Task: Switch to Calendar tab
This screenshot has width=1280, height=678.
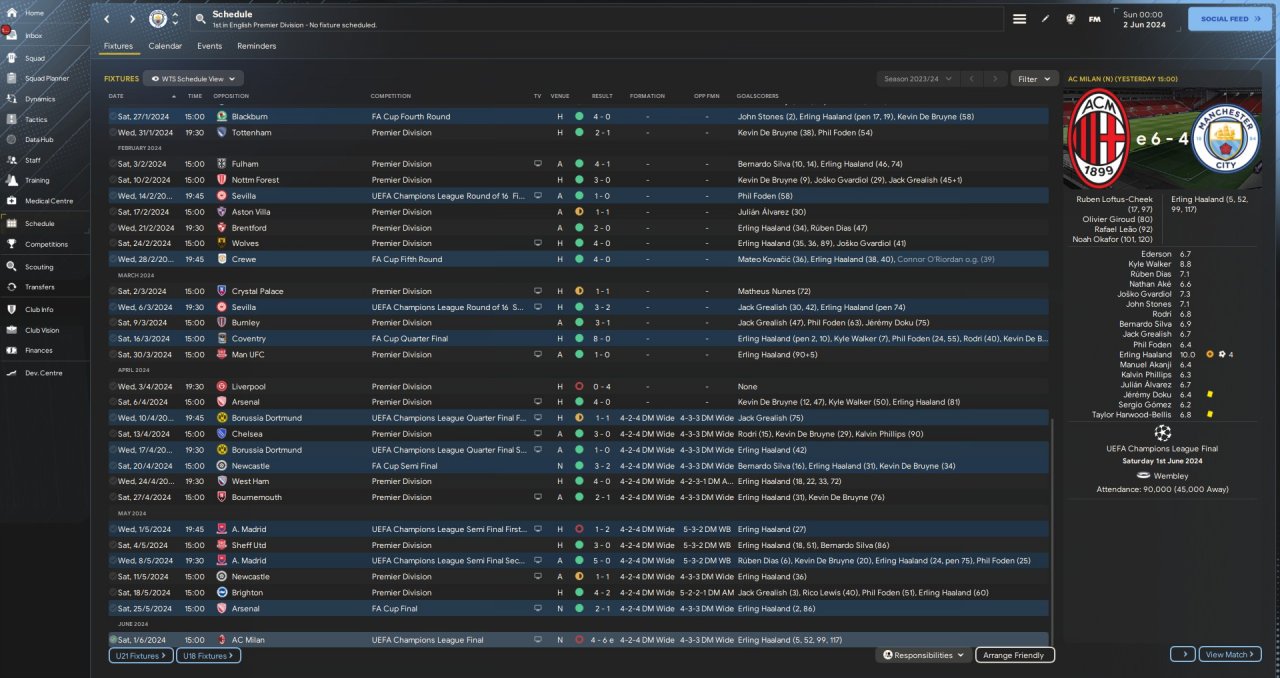Action: tap(165, 46)
